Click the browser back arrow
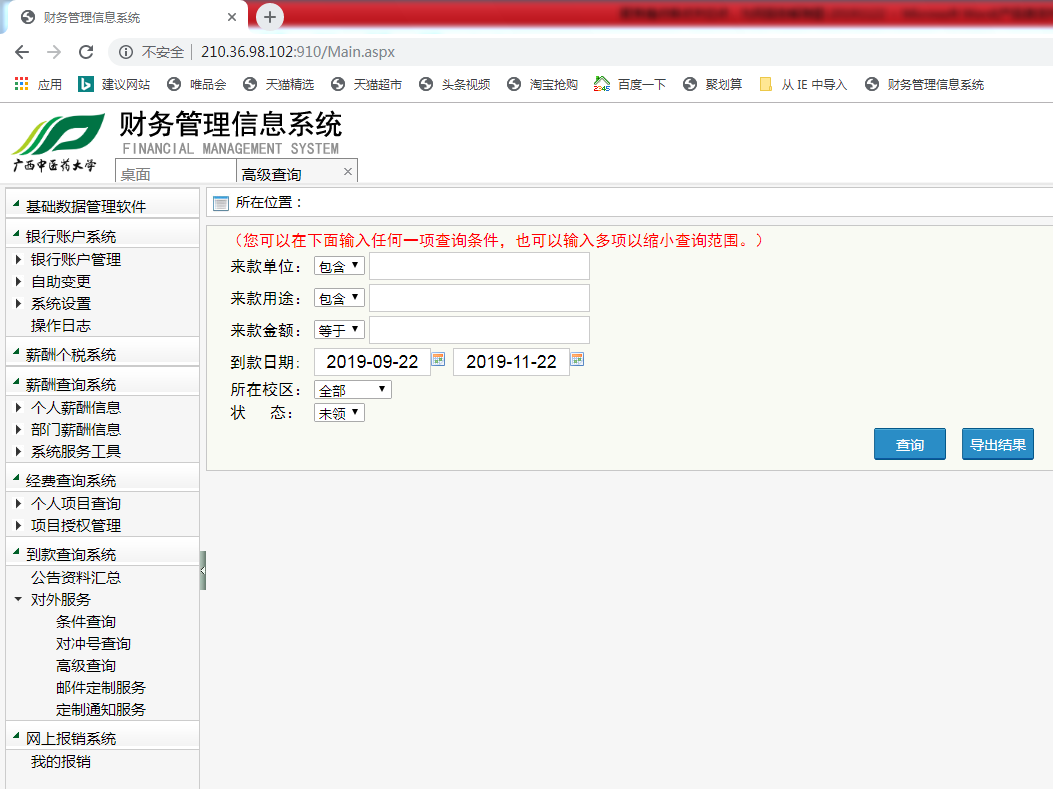 click(22, 52)
